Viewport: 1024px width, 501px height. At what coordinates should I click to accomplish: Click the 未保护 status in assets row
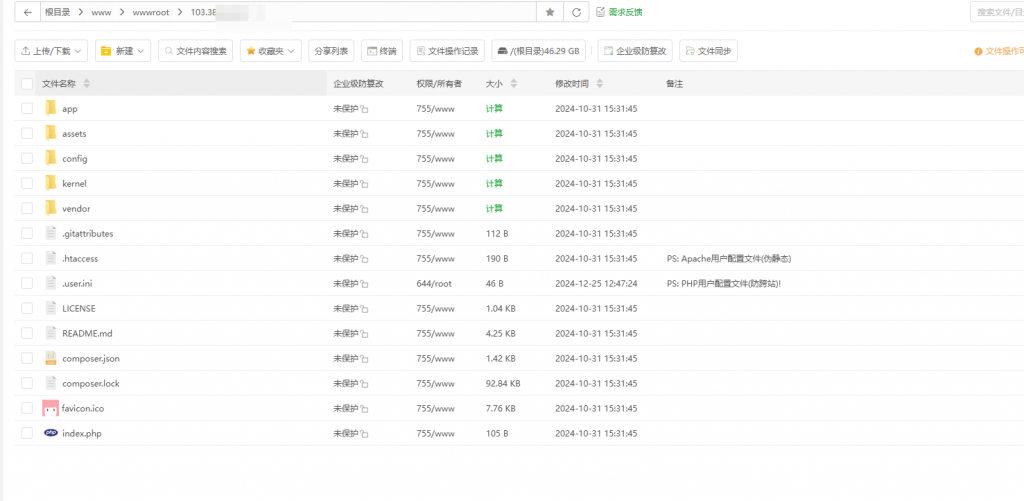[x=345, y=133]
